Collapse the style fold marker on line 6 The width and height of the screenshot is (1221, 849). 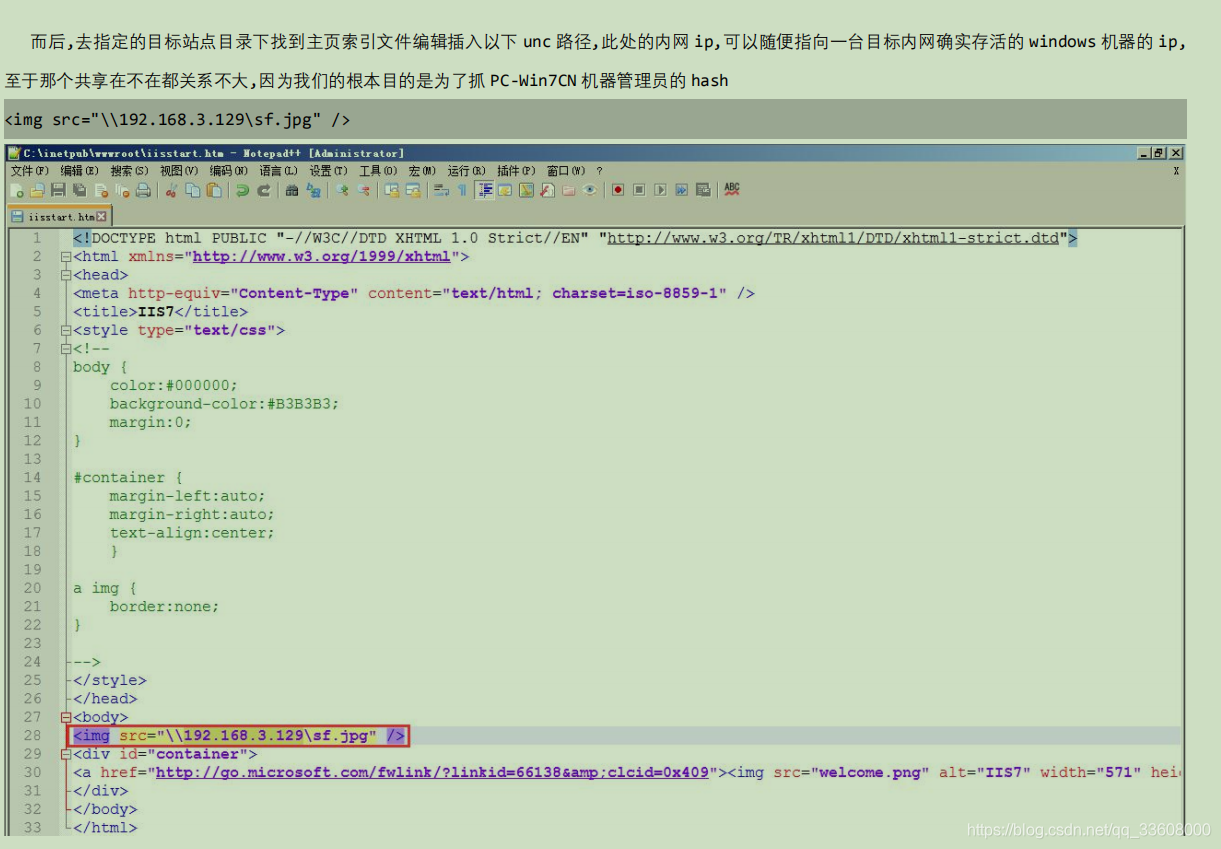pyautogui.click(x=66, y=330)
